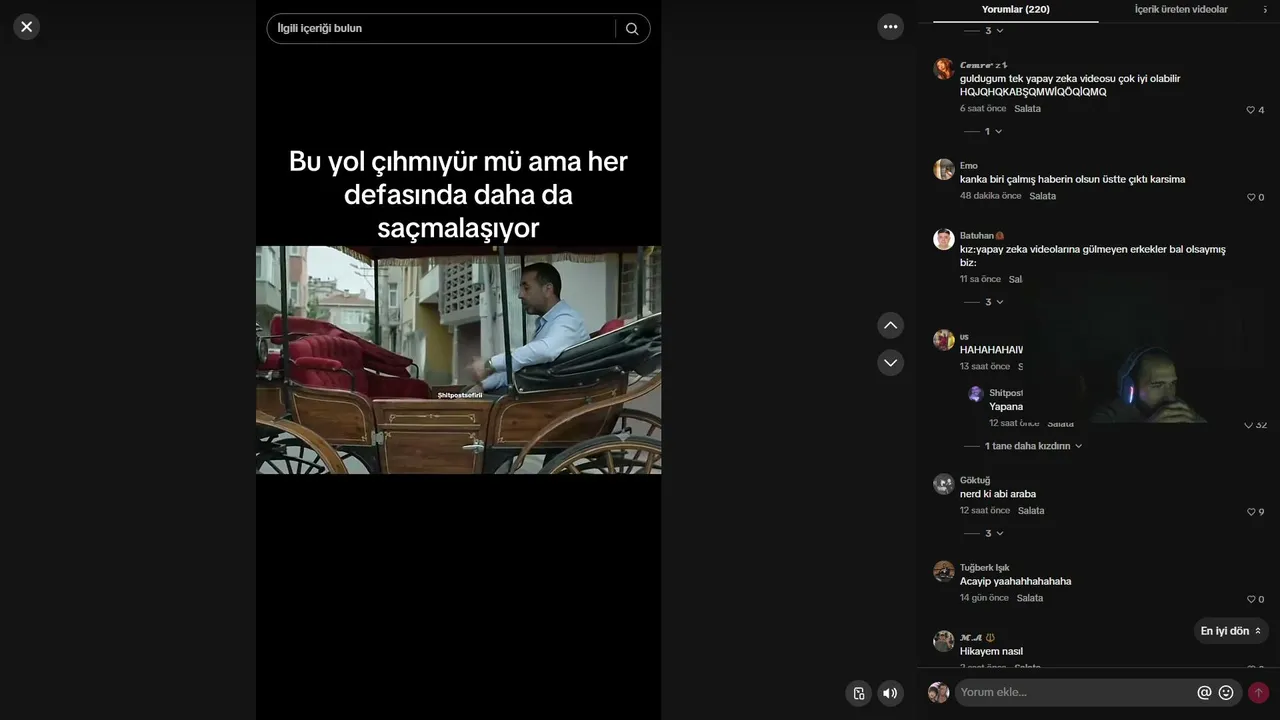The width and height of the screenshot is (1280, 720).
Task: Click 'Salata' reply link under Göktuğ's comment
Action: tap(1031, 511)
